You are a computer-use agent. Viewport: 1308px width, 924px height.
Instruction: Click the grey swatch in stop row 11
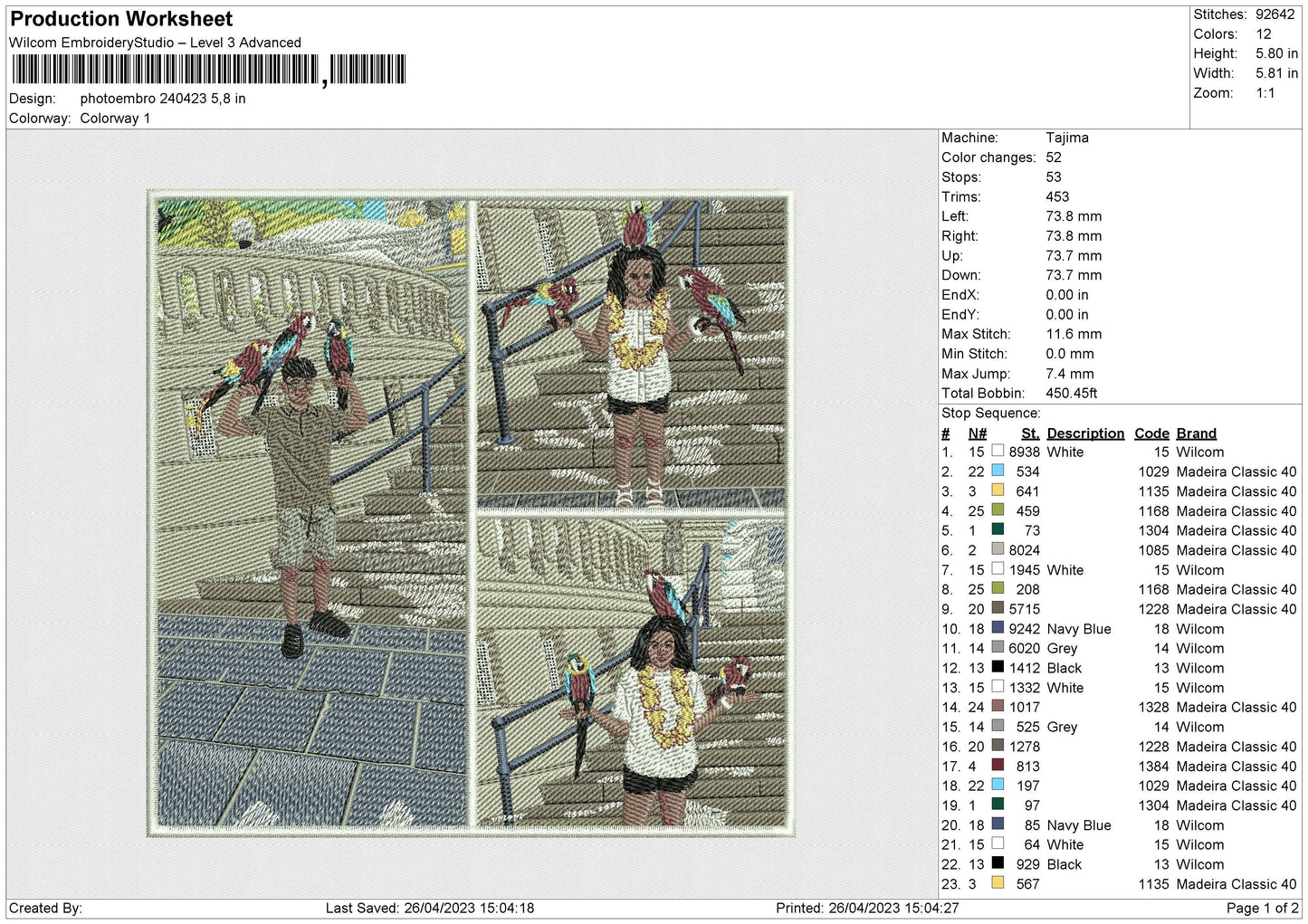(998, 648)
